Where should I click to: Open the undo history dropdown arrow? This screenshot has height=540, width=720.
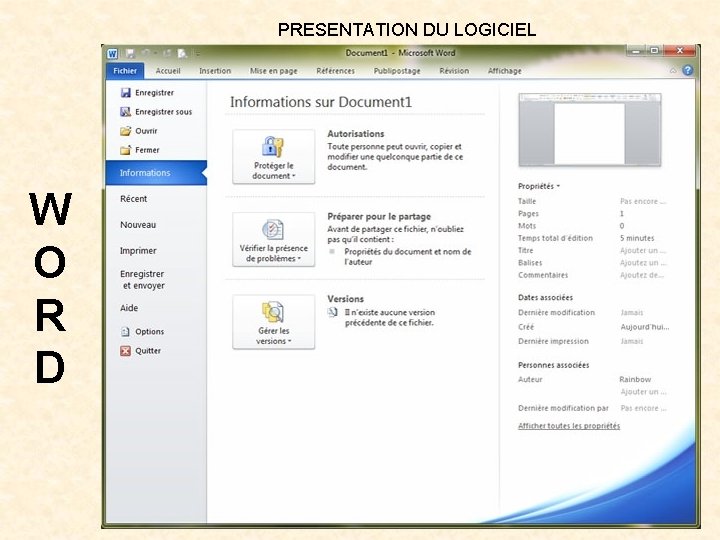[x=155, y=54]
